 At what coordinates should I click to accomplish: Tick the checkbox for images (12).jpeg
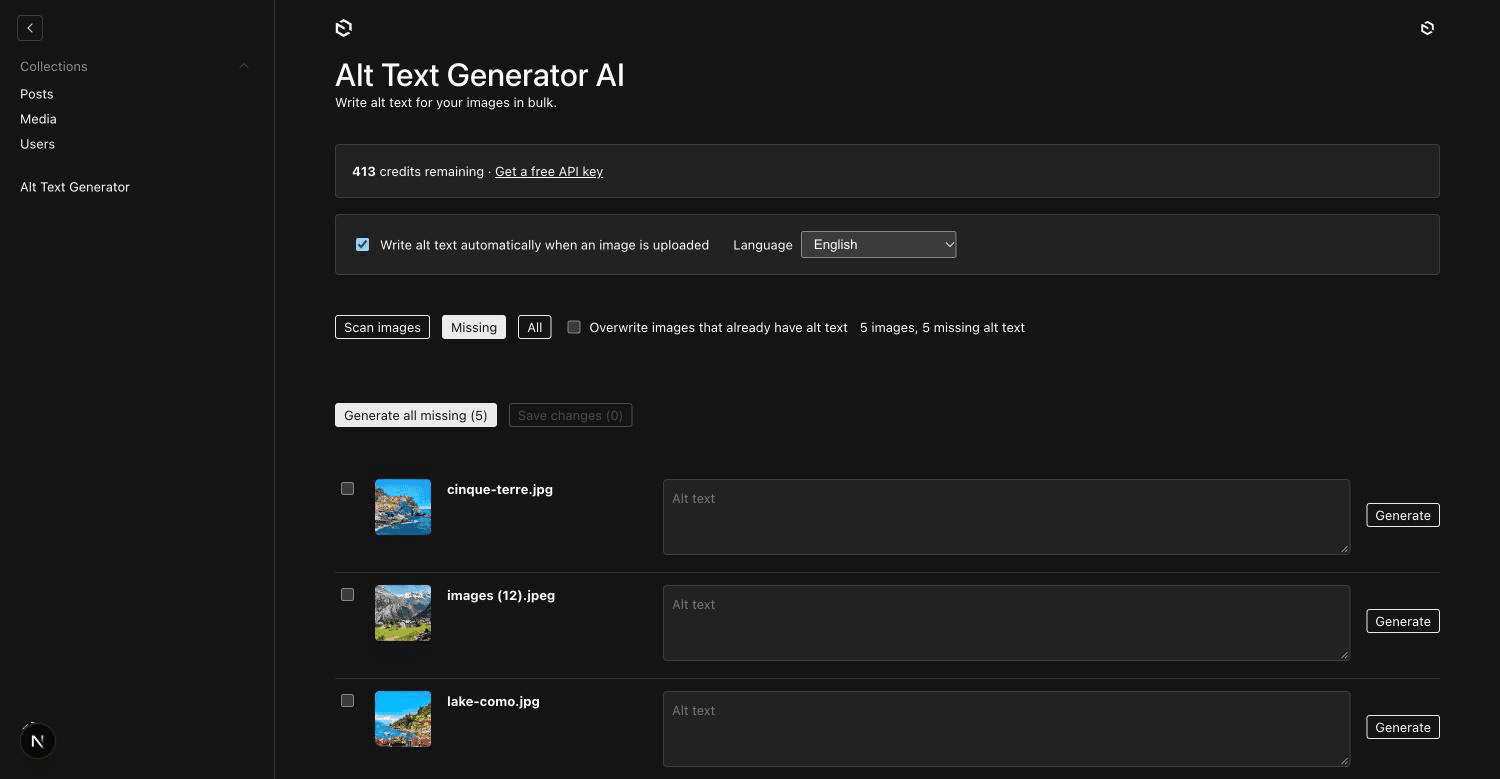coord(347,595)
